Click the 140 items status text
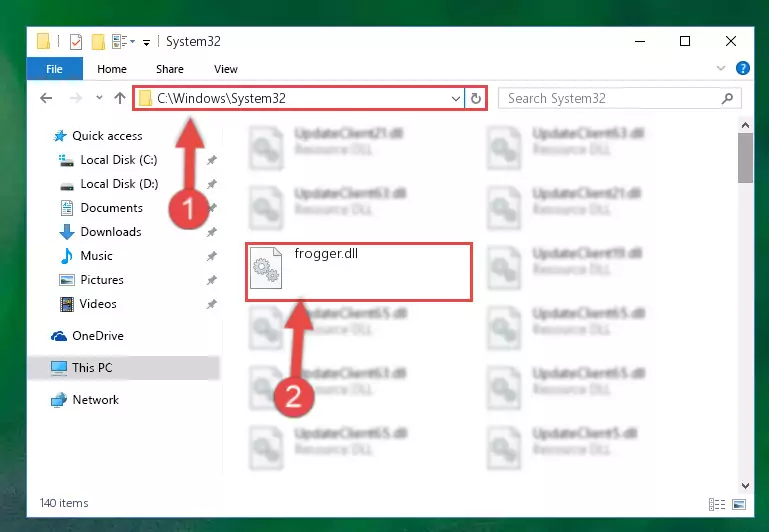This screenshot has width=769, height=532. click(64, 503)
